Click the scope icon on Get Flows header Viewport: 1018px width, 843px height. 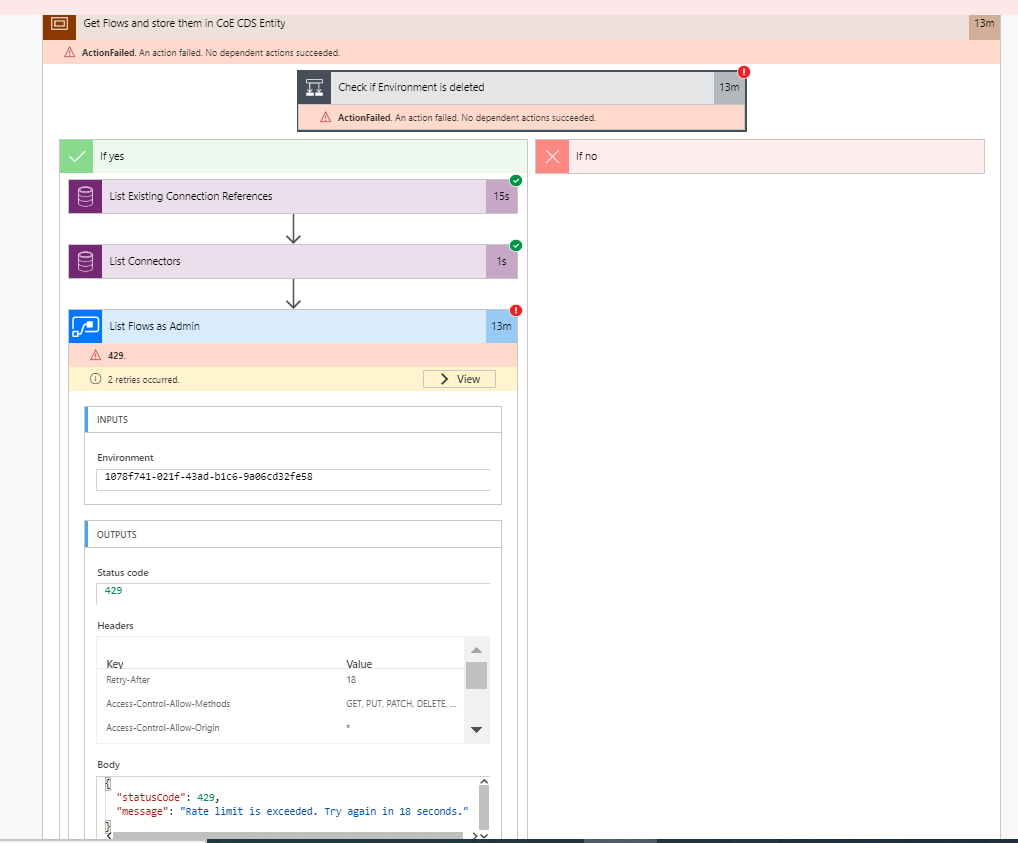[58, 24]
